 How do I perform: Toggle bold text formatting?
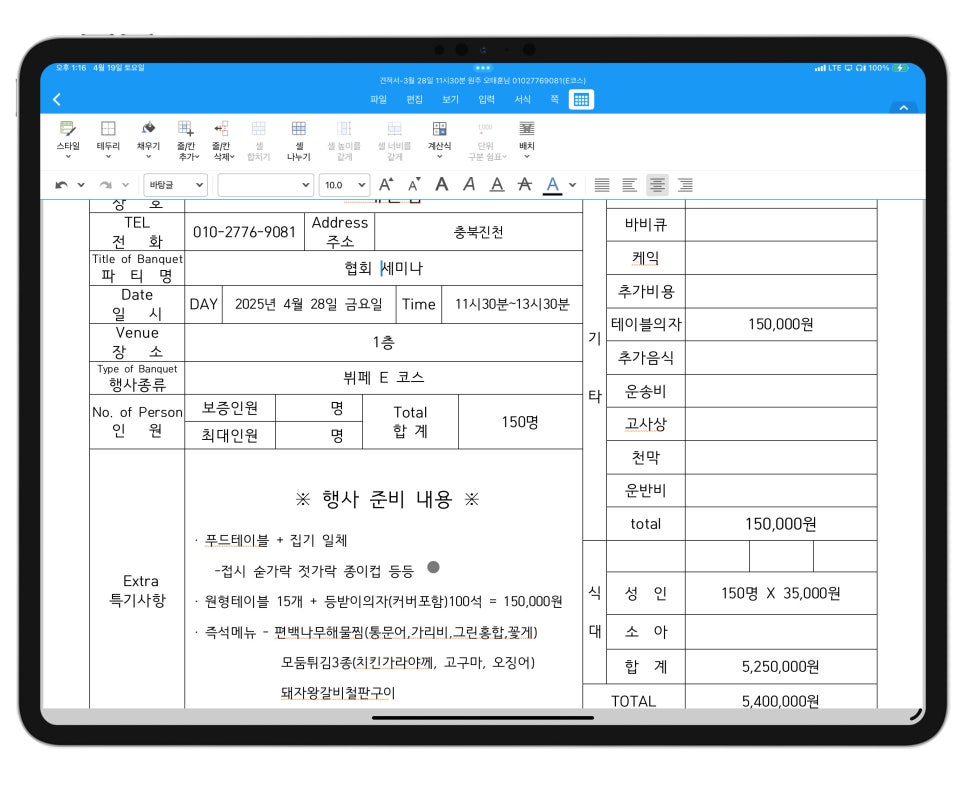[x=442, y=184]
